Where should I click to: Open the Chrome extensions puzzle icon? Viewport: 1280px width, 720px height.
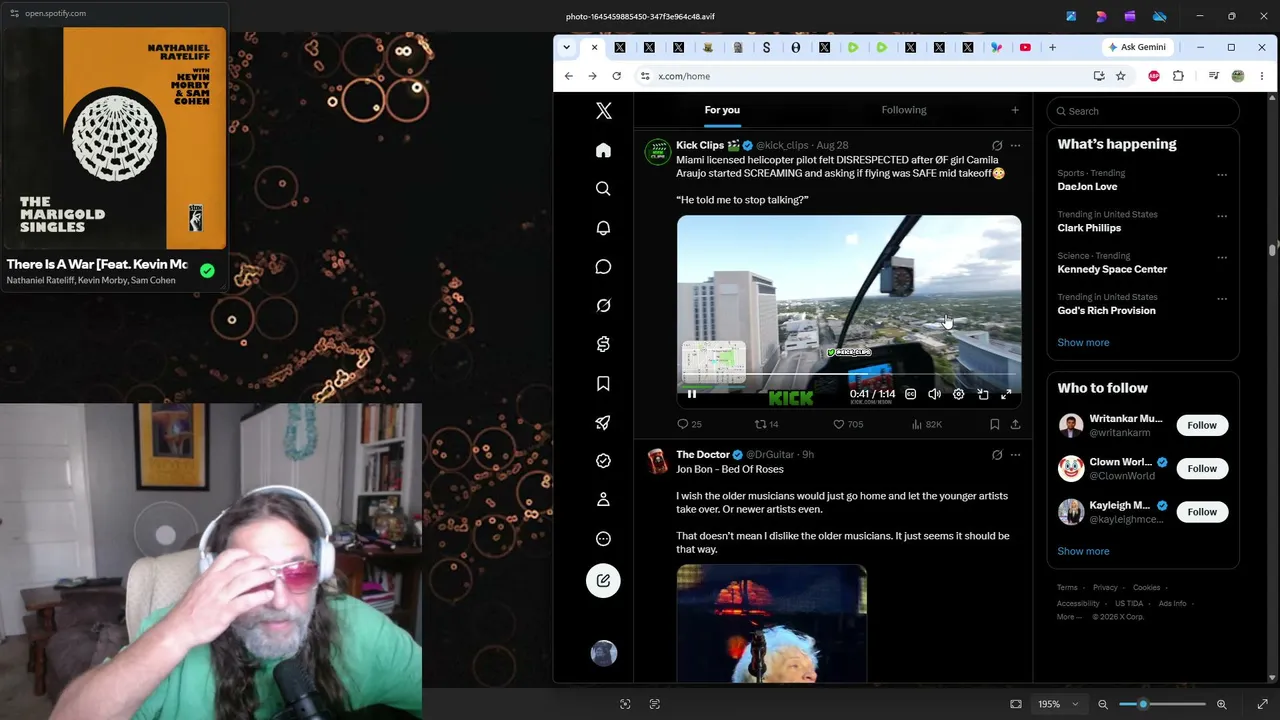point(1178,76)
